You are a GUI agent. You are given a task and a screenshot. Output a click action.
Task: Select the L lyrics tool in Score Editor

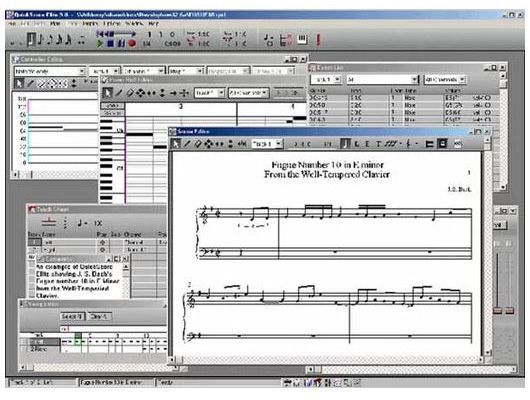click(x=357, y=144)
